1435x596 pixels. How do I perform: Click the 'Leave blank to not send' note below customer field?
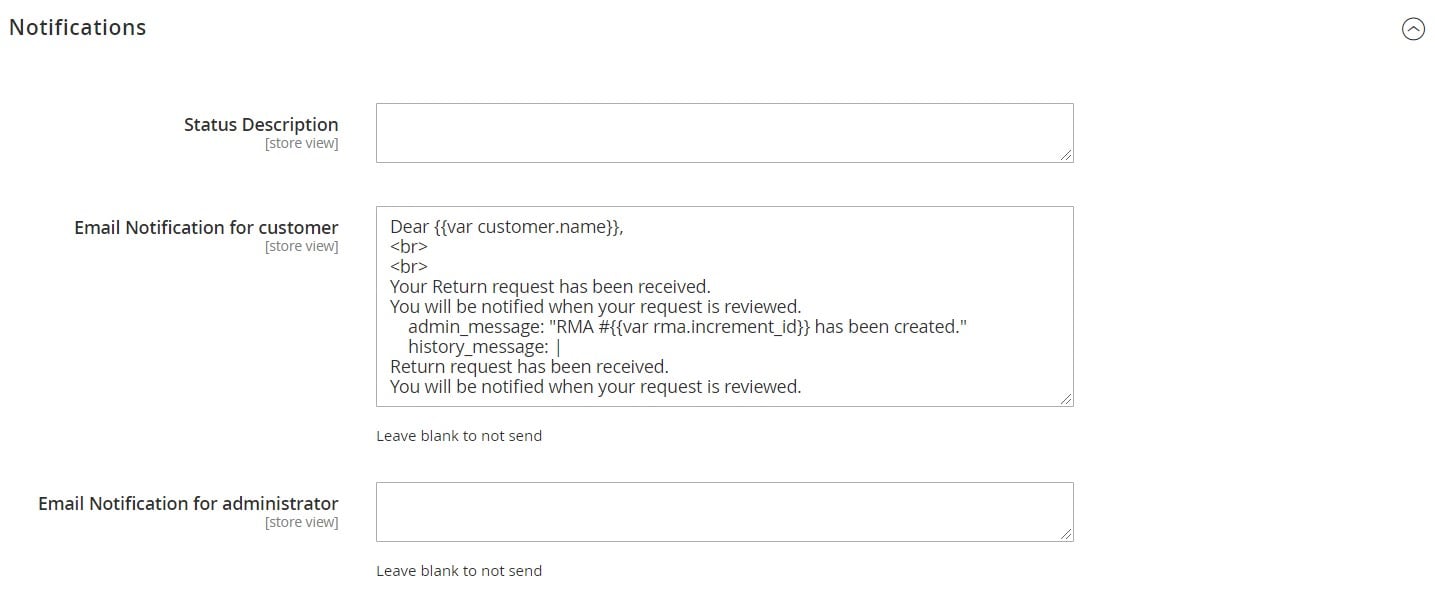(x=459, y=436)
